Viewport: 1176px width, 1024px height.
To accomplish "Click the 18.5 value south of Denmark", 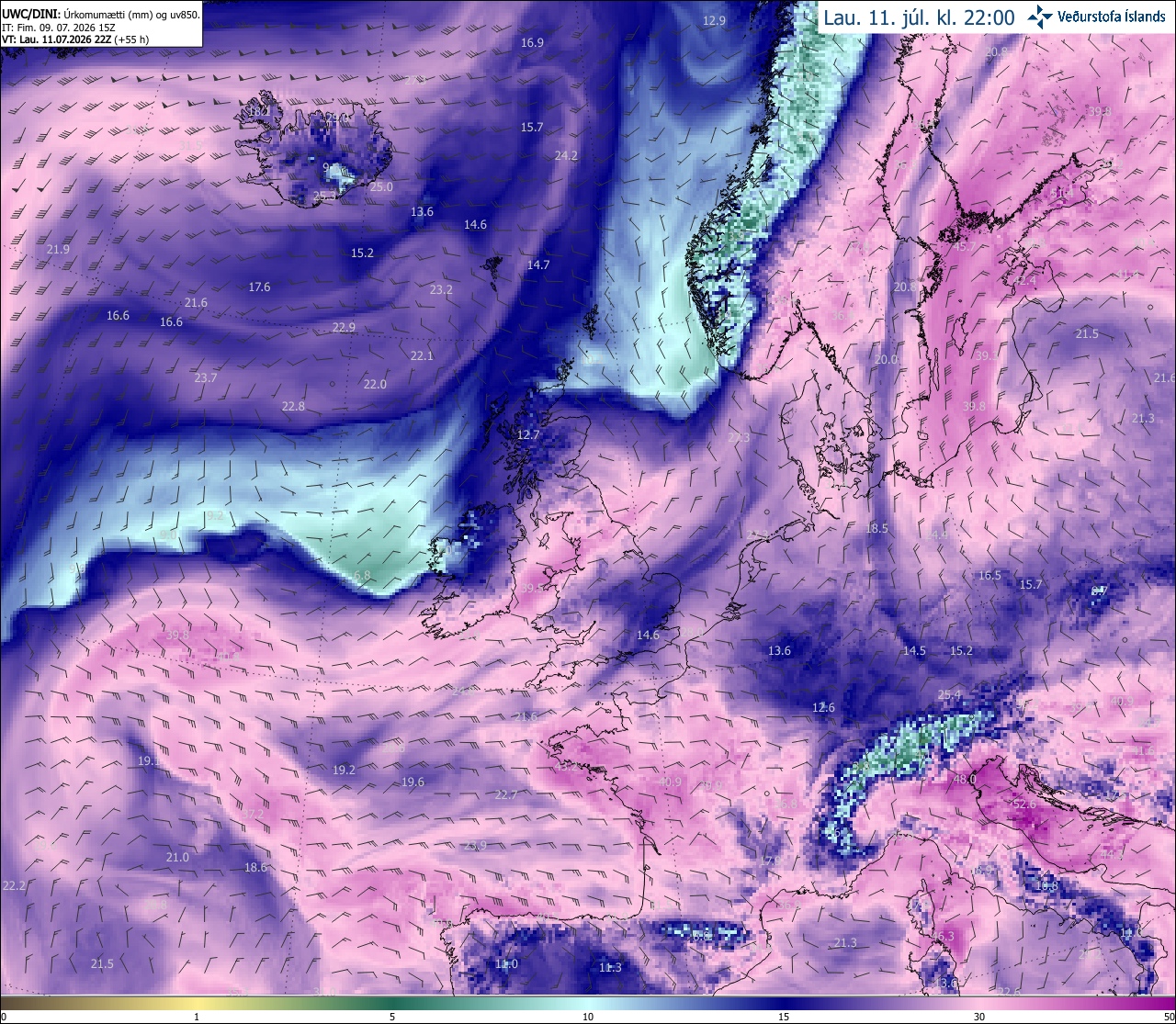I will tap(877, 528).
